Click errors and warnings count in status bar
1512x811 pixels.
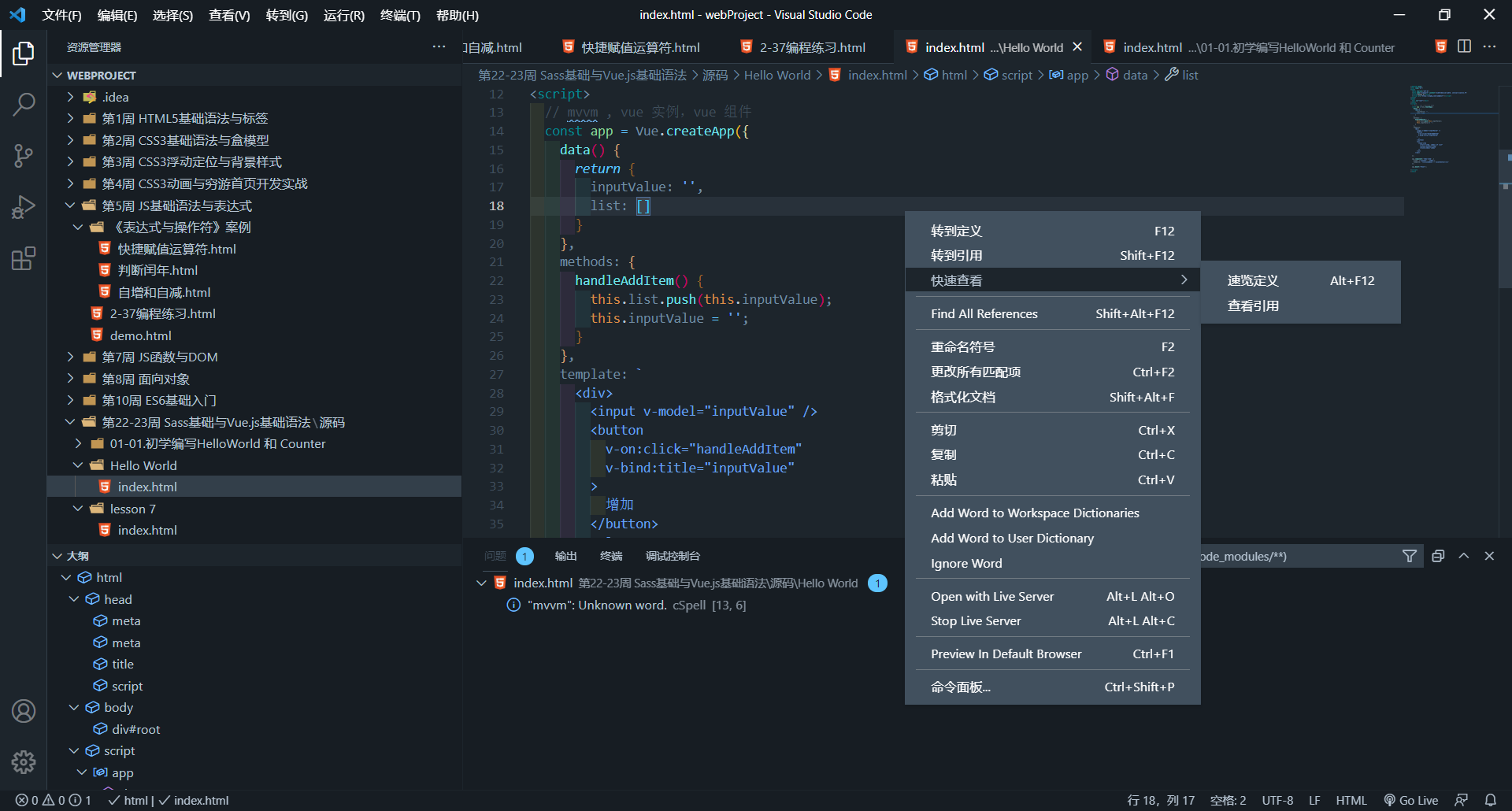point(54,800)
